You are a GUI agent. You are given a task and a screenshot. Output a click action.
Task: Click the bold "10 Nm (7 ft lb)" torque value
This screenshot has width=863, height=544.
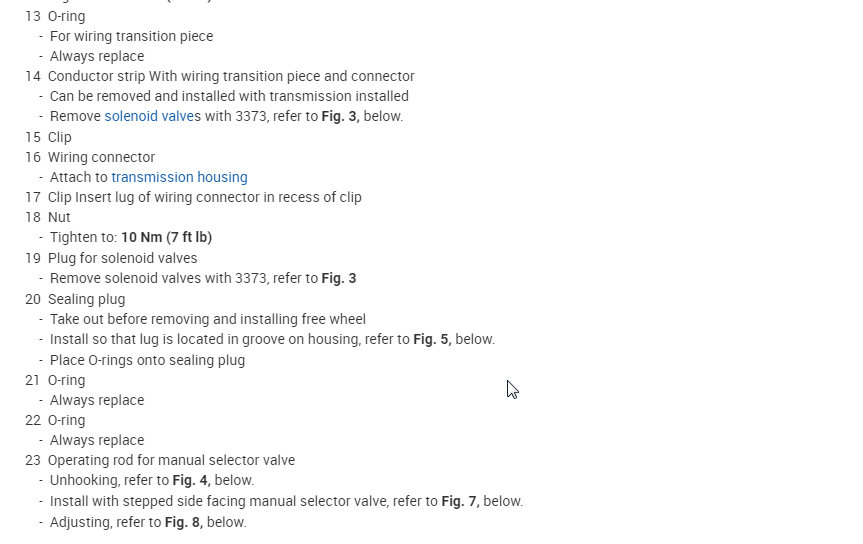(166, 237)
